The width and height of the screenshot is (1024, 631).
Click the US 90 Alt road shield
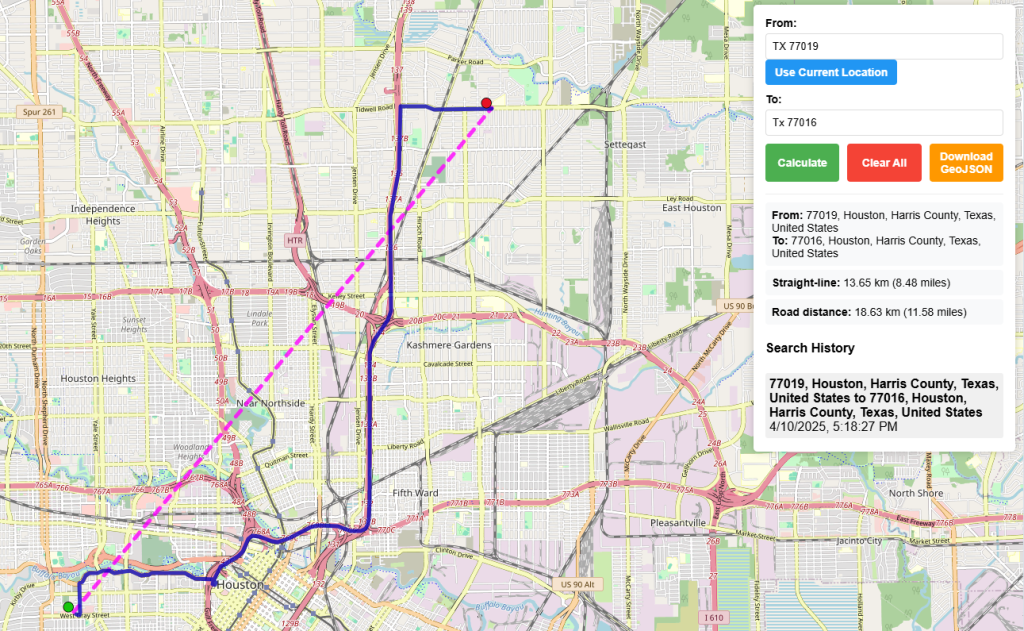click(x=577, y=584)
